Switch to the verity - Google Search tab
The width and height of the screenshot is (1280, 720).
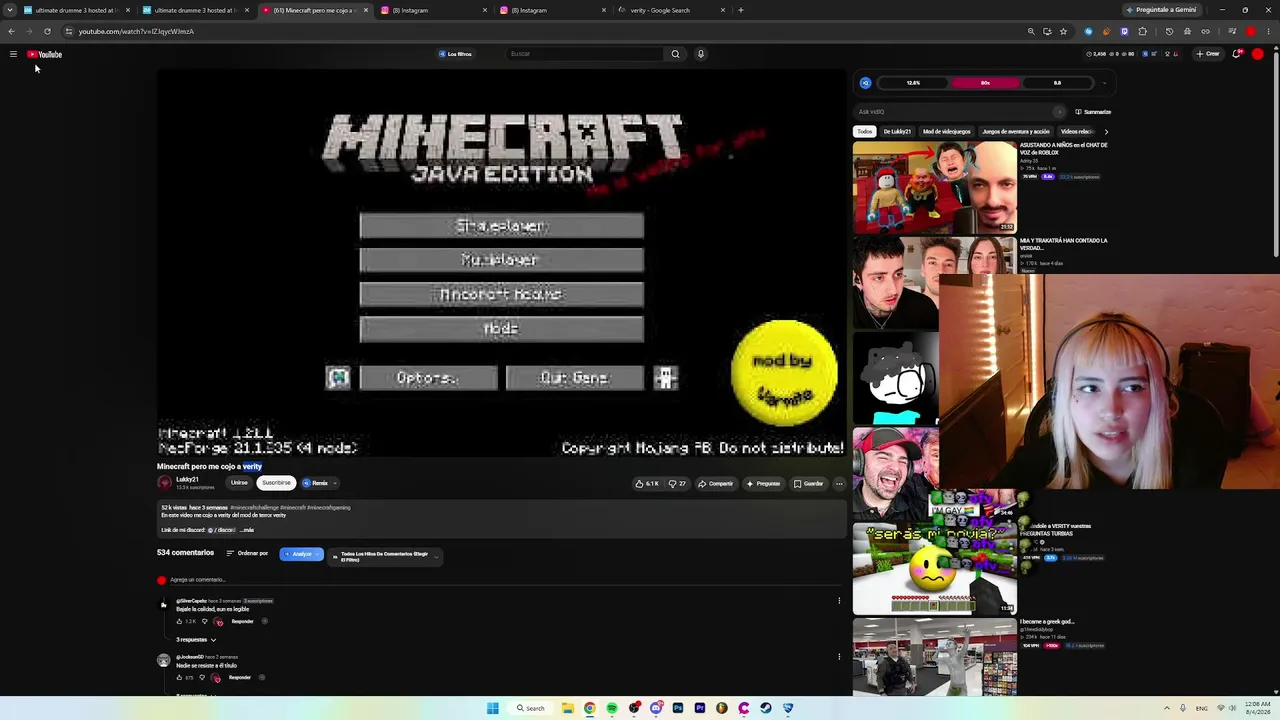coord(672,10)
